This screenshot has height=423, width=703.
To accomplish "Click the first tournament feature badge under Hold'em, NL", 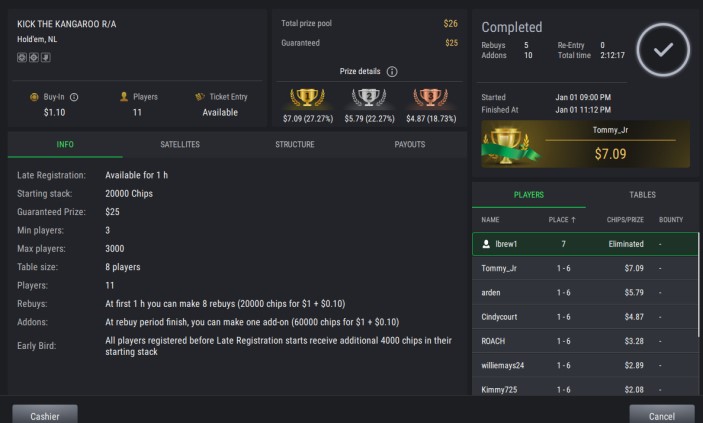I will [22, 57].
